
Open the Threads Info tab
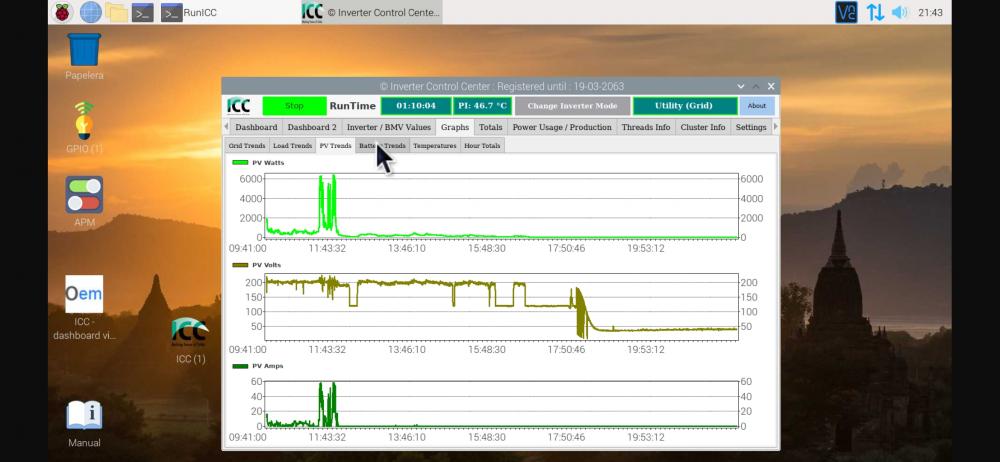(x=646, y=127)
